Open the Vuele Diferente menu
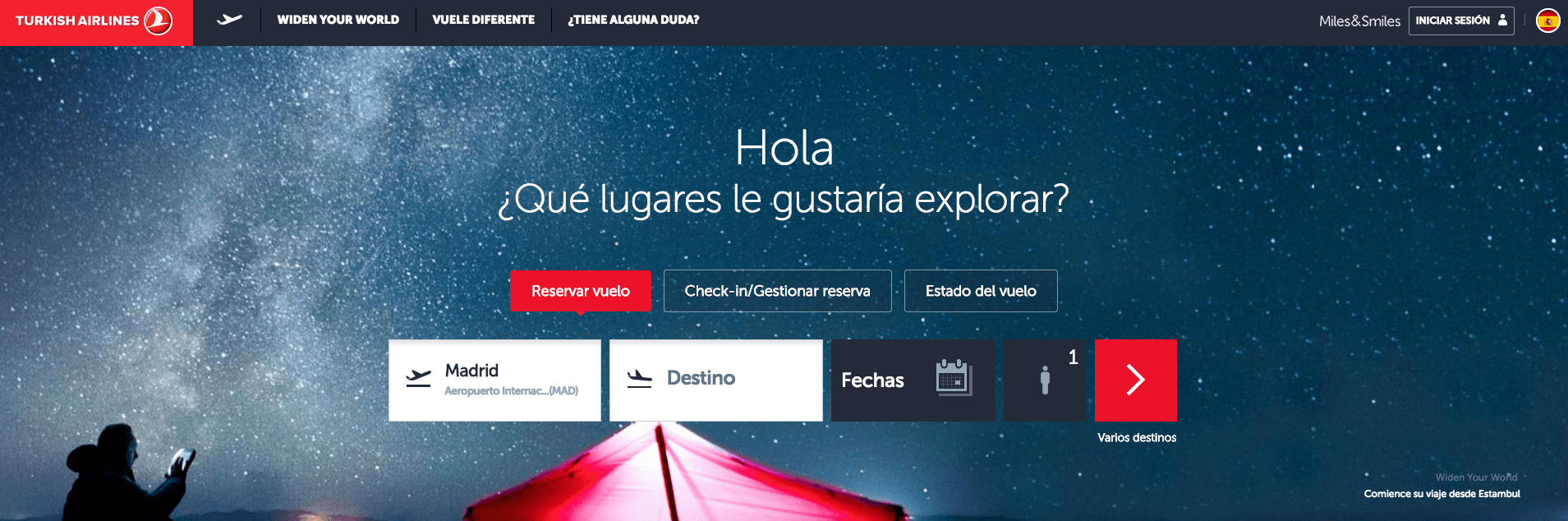1568x521 pixels. pos(483,20)
